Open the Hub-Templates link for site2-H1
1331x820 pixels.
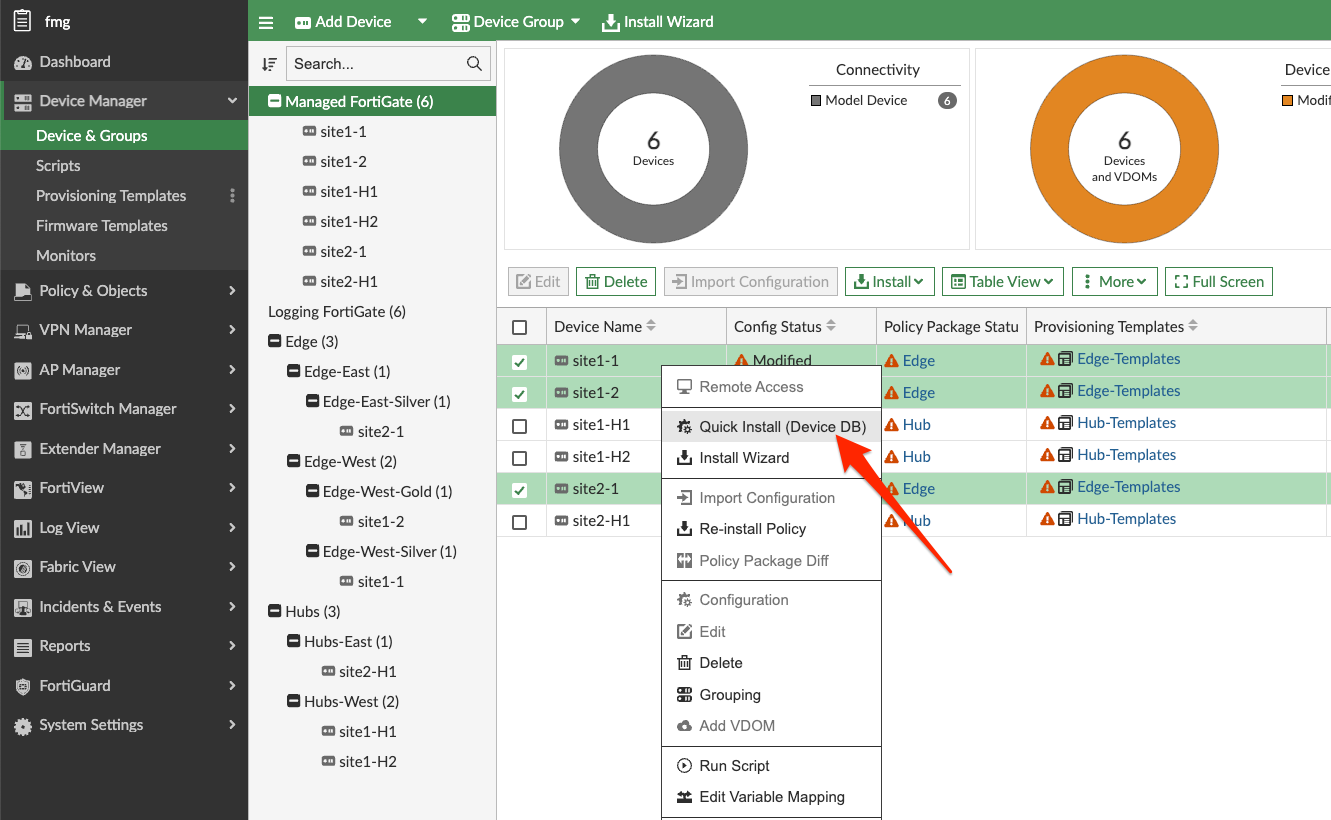pyautogui.click(x=1126, y=519)
